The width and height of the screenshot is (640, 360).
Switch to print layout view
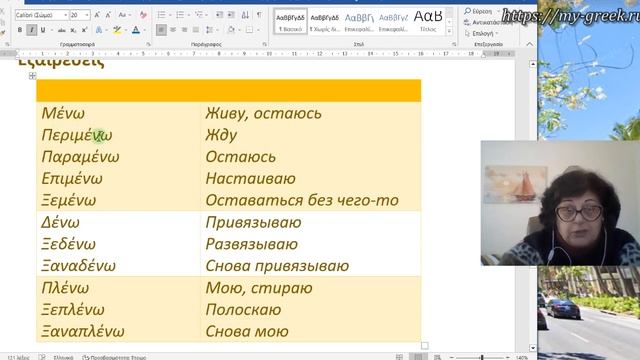[418, 357]
